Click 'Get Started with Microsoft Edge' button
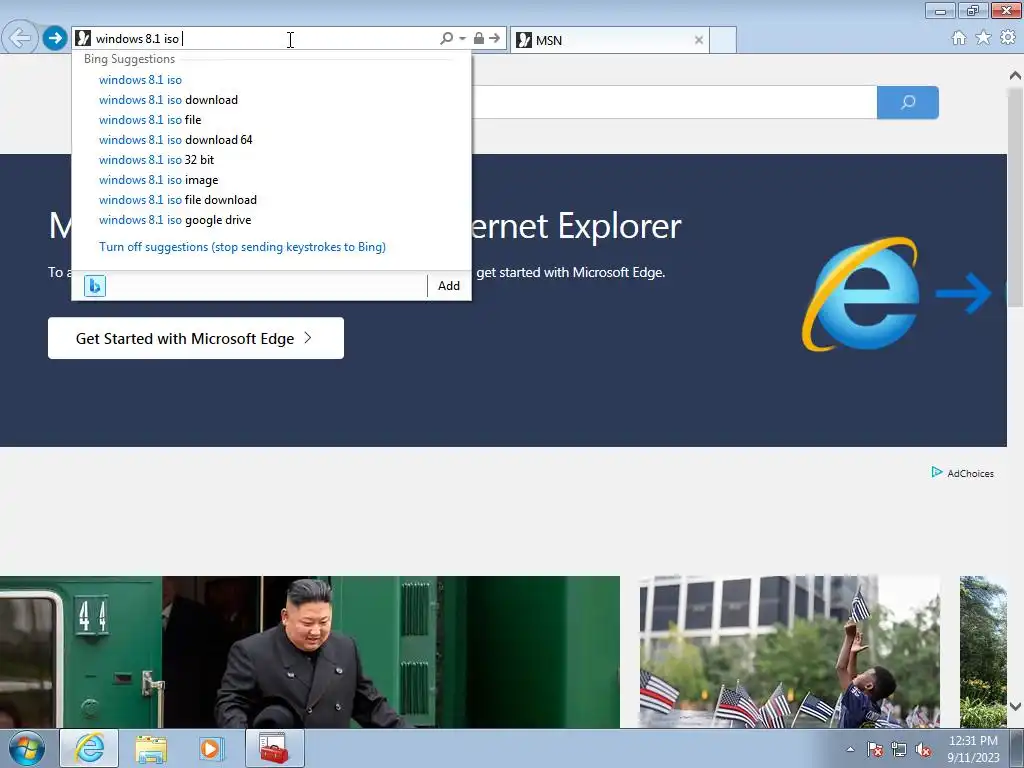1024x768 pixels. (196, 338)
